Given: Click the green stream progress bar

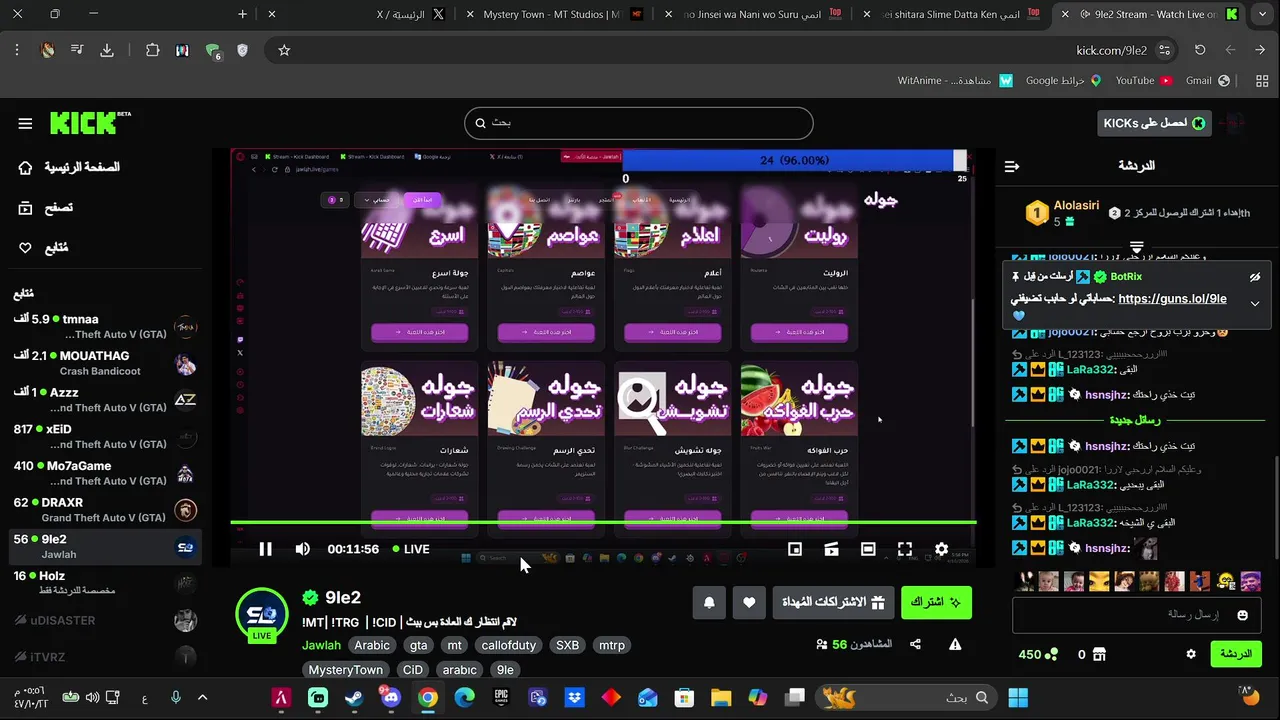Looking at the screenshot, I should tap(603, 522).
